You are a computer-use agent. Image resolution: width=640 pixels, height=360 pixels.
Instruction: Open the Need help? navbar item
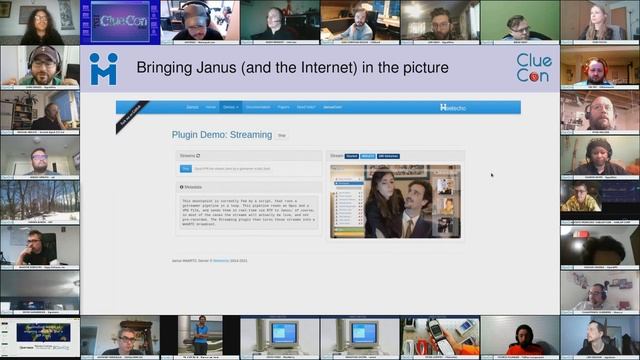(306, 107)
